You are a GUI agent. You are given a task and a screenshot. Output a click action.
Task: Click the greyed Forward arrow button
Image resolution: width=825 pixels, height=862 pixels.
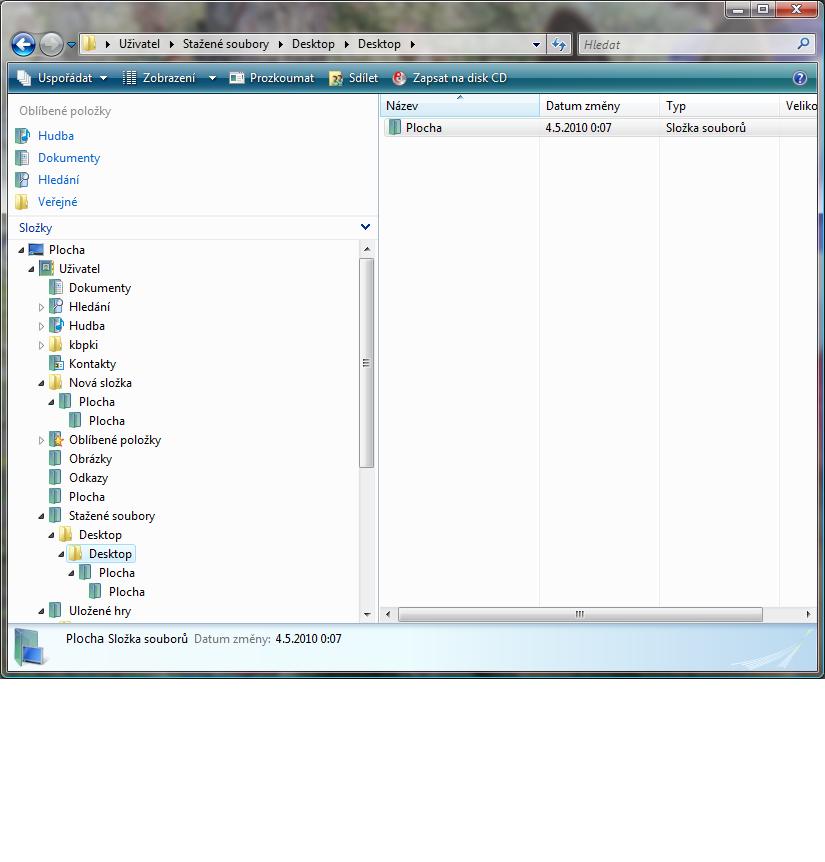pyautogui.click(x=51, y=45)
